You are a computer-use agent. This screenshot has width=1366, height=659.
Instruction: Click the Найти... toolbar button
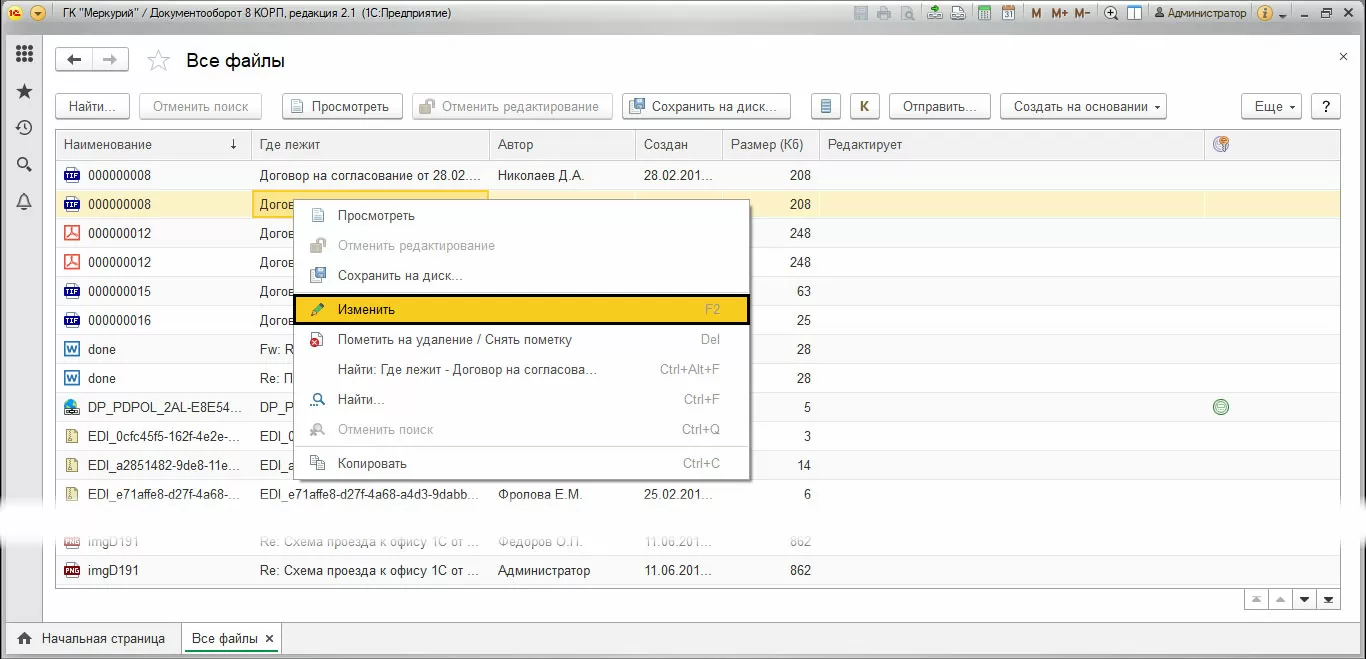(92, 106)
